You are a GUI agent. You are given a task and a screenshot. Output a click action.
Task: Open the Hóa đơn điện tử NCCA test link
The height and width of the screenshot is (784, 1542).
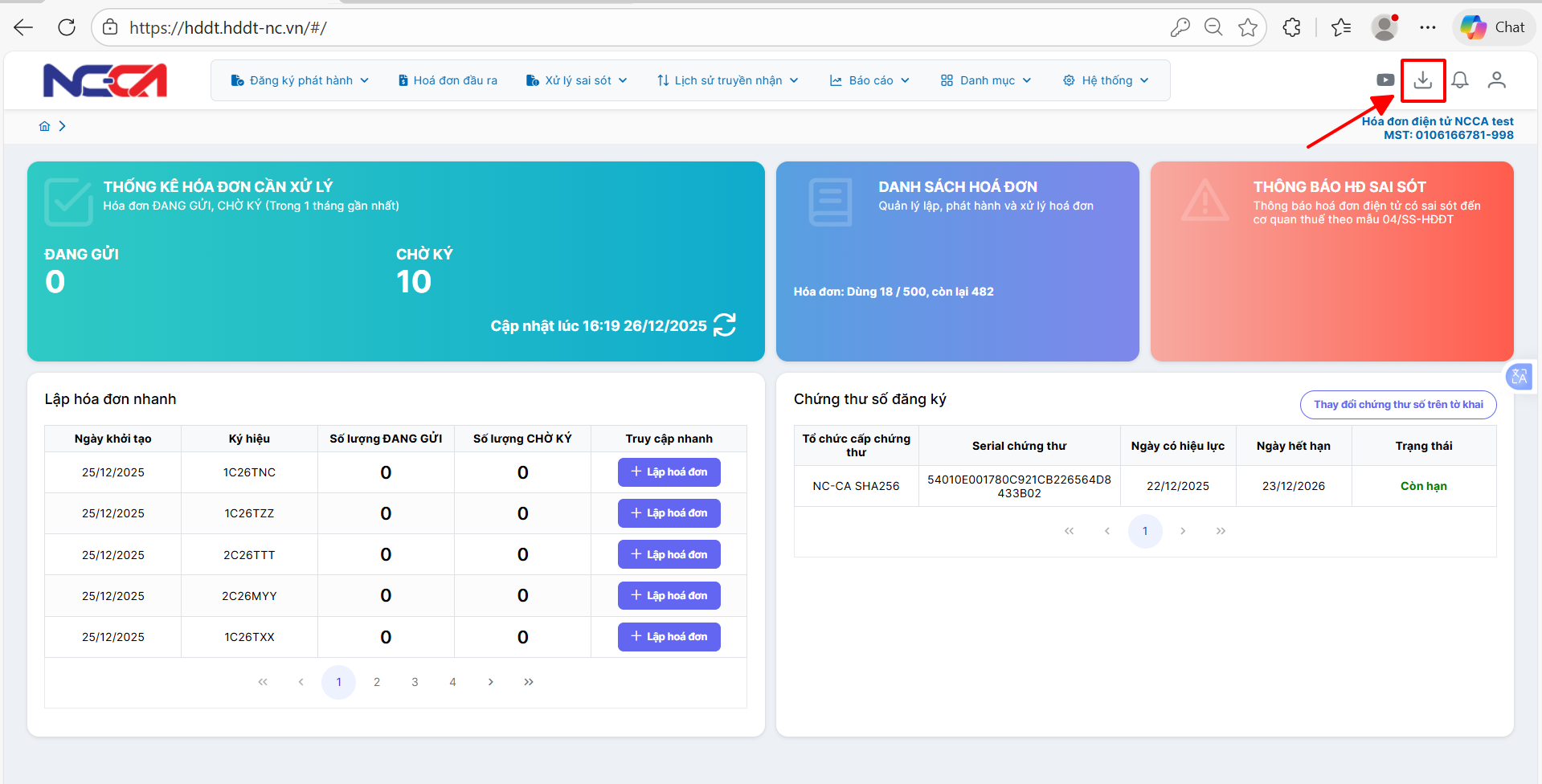pos(1437,120)
